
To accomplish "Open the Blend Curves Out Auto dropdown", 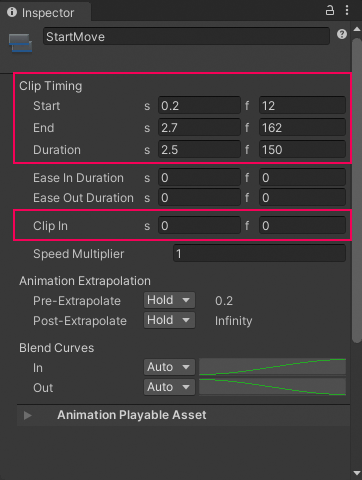I will (x=169, y=387).
